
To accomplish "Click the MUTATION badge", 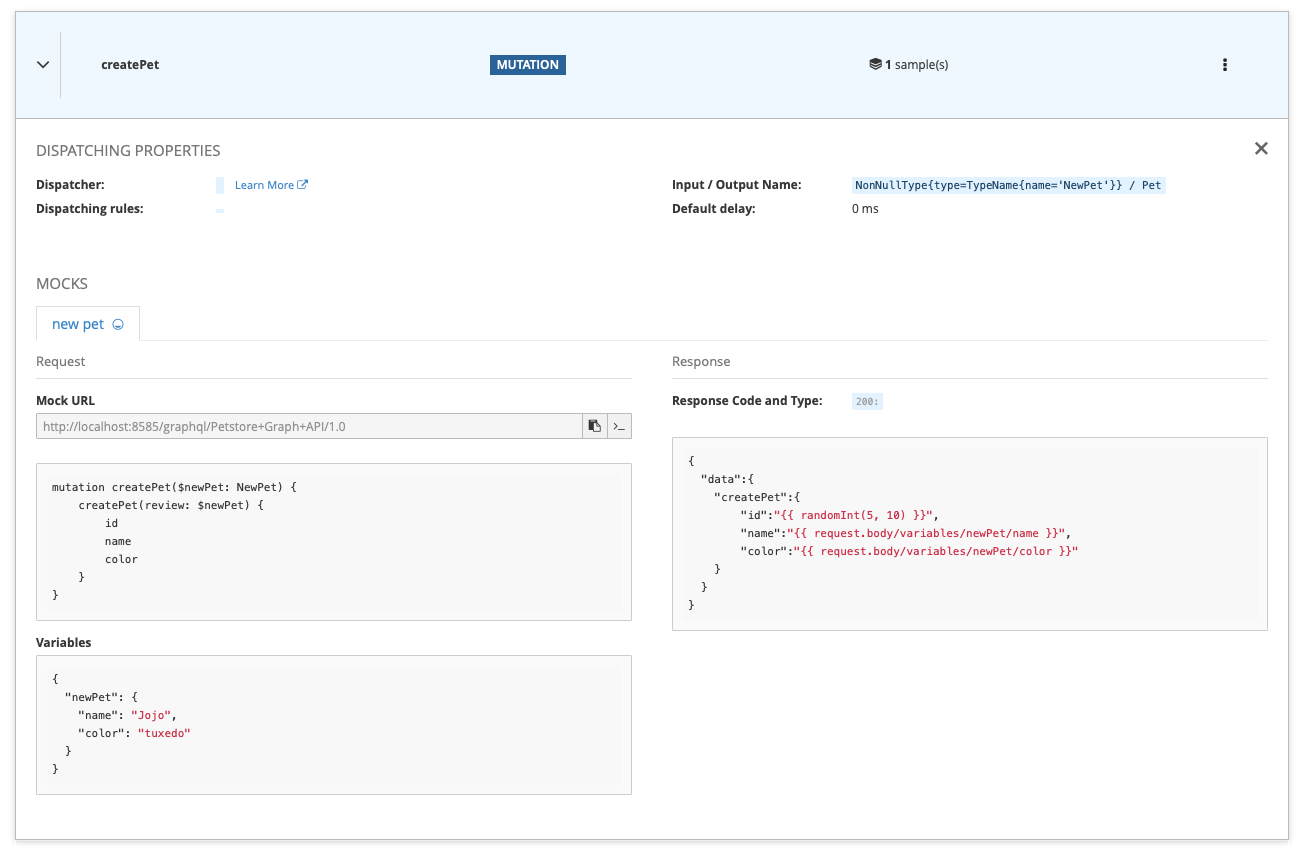I will point(528,64).
